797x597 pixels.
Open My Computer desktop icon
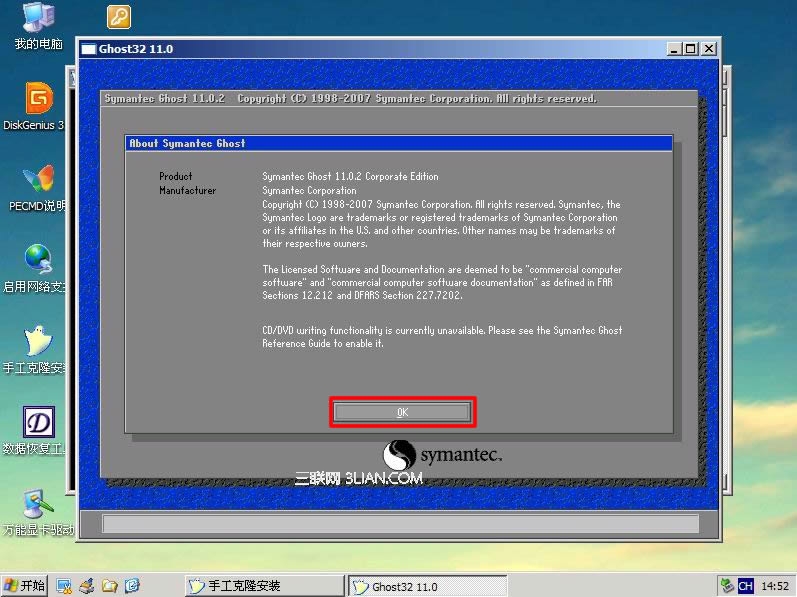point(38,26)
